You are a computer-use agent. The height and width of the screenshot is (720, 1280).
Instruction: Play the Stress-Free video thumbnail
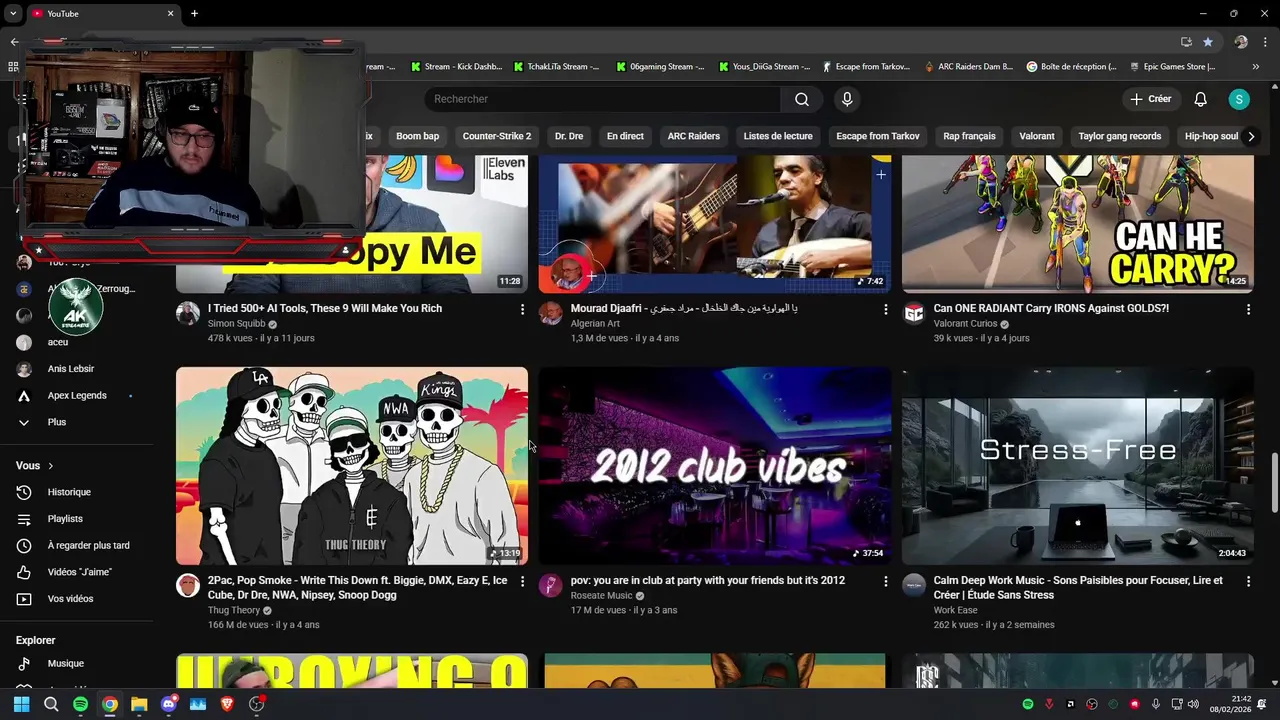click(1078, 466)
